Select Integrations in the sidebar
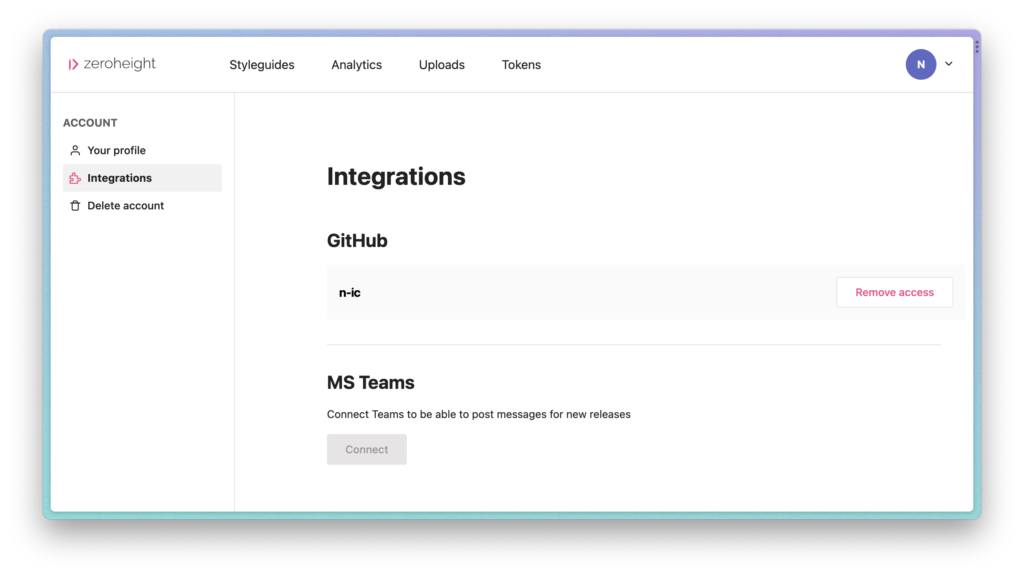This screenshot has width=1024, height=576. (x=142, y=178)
